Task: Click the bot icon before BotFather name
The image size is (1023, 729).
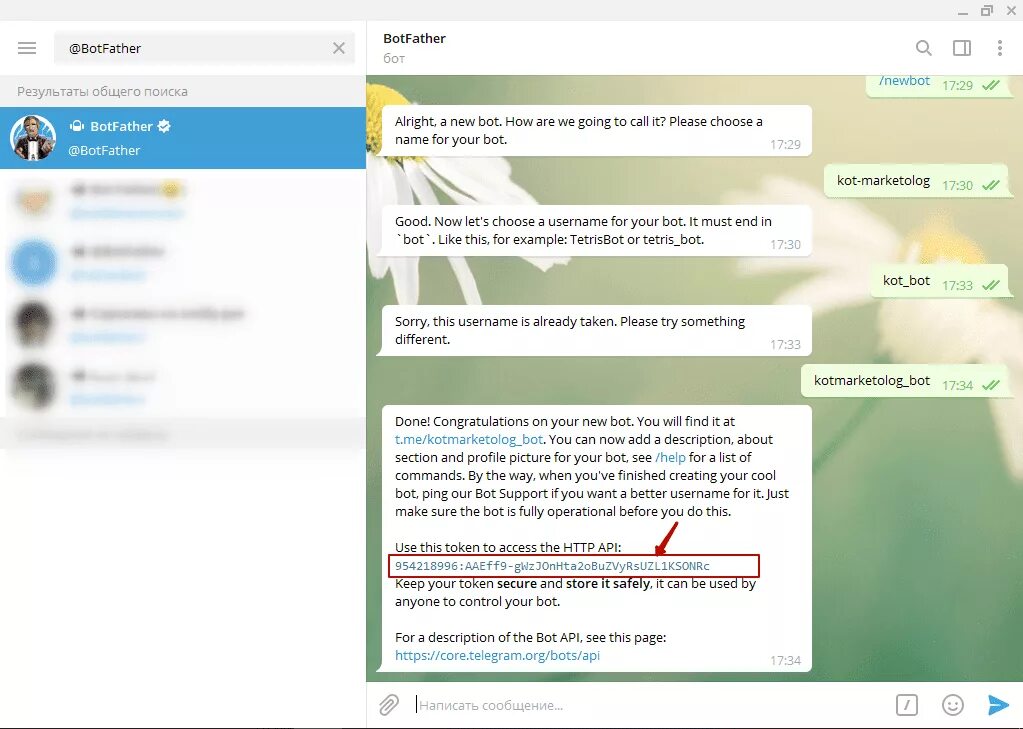Action: [77, 126]
